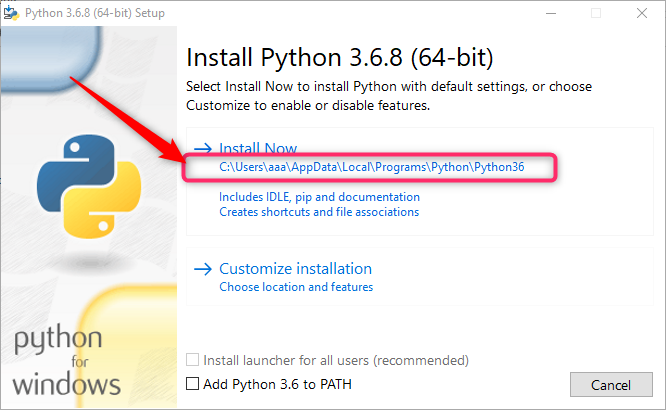Enable Add Python 3.6 to PATH checkbox
The height and width of the screenshot is (410, 666).
pyautogui.click(x=192, y=384)
